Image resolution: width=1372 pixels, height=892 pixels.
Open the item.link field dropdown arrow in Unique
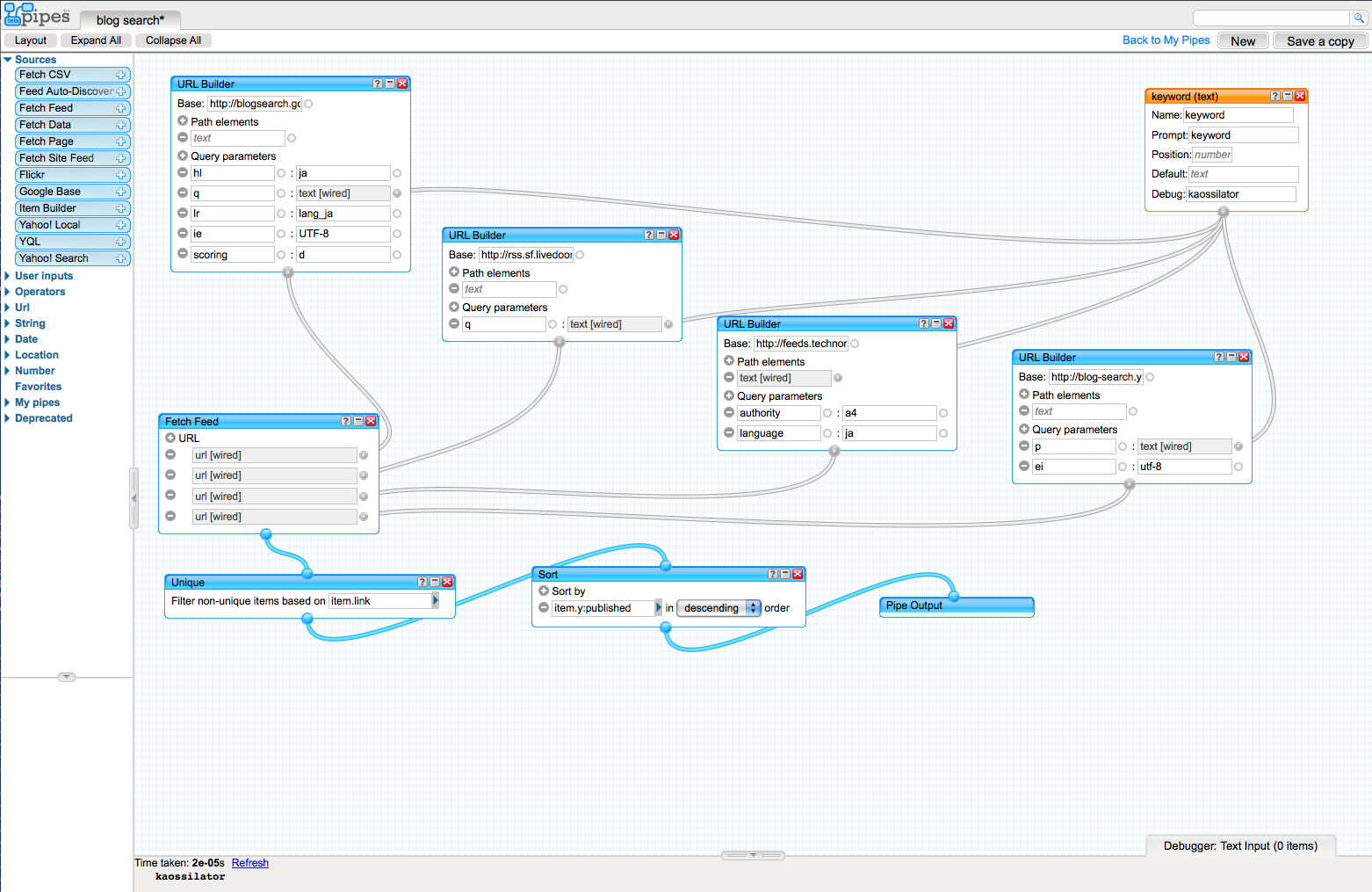coord(435,600)
